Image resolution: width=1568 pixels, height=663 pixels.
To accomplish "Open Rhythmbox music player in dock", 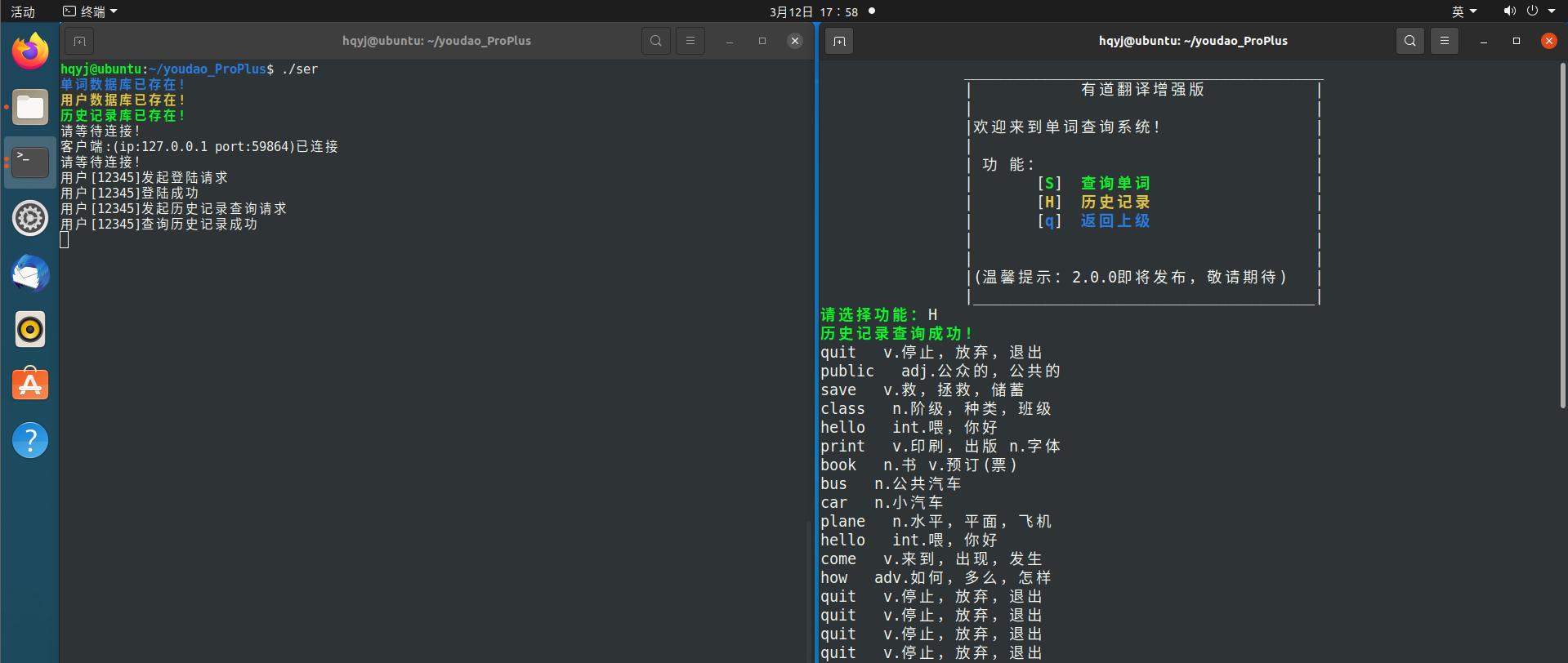I will point(30,329).
